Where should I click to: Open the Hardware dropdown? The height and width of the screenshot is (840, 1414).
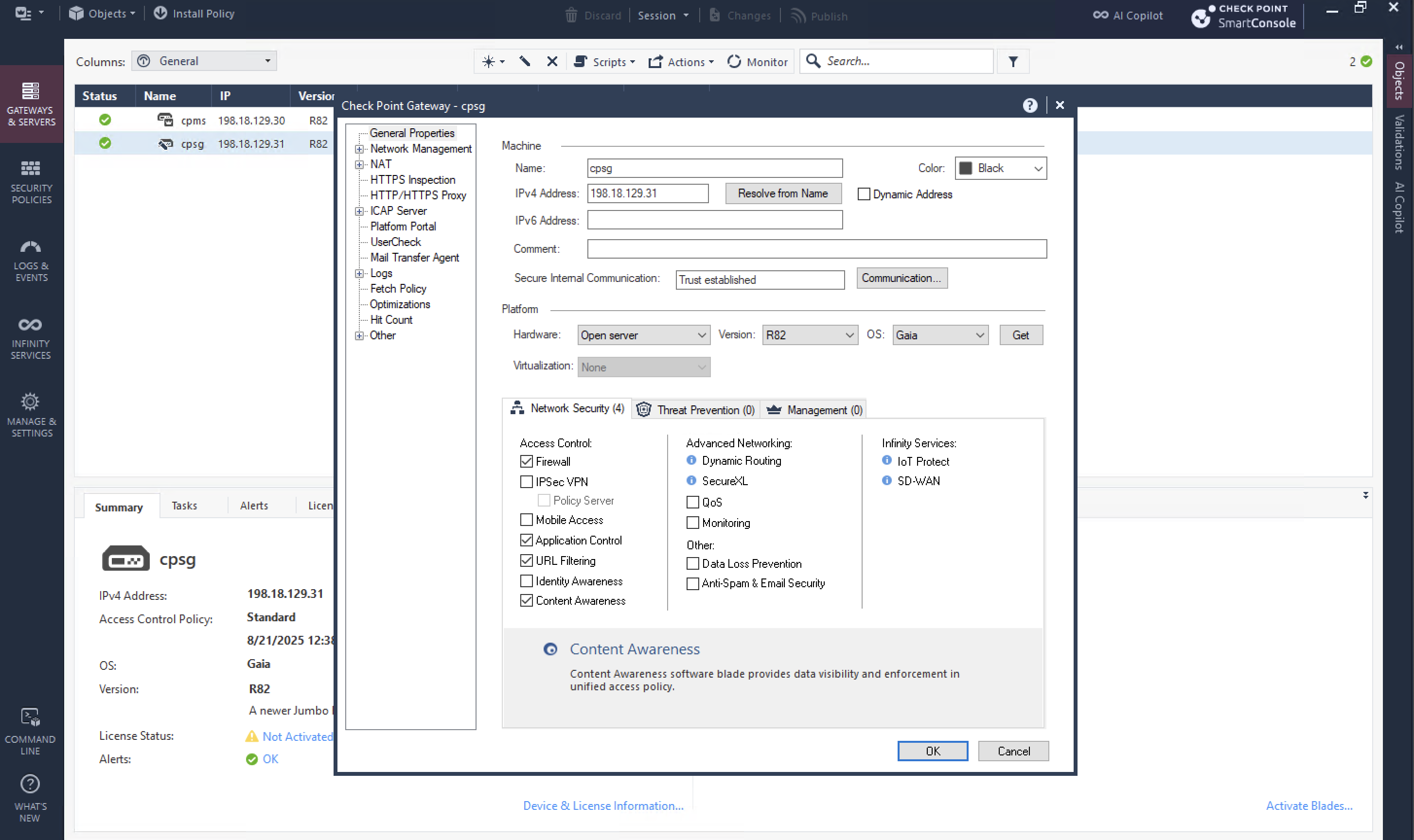click(x=644, y=335)
